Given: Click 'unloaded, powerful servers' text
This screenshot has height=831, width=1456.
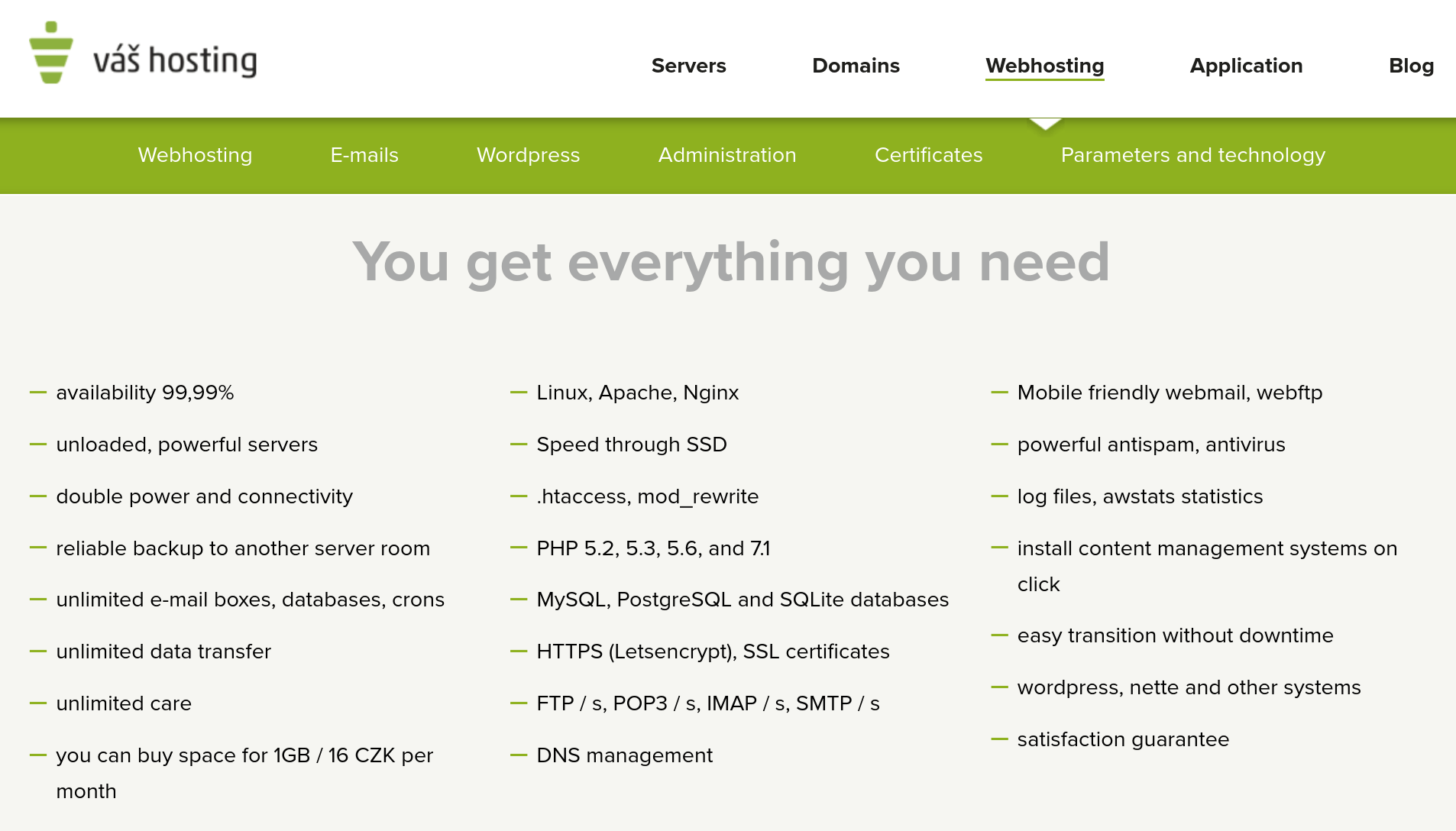Looking at the screenshot, I should coord(186,445).
